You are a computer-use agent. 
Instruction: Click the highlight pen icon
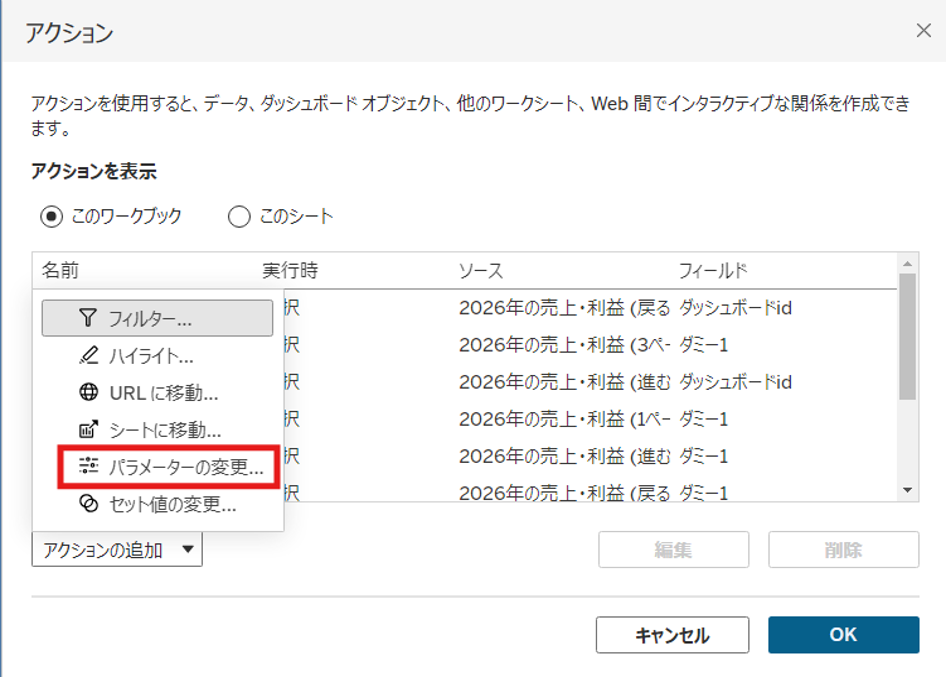tap(89, 355)
